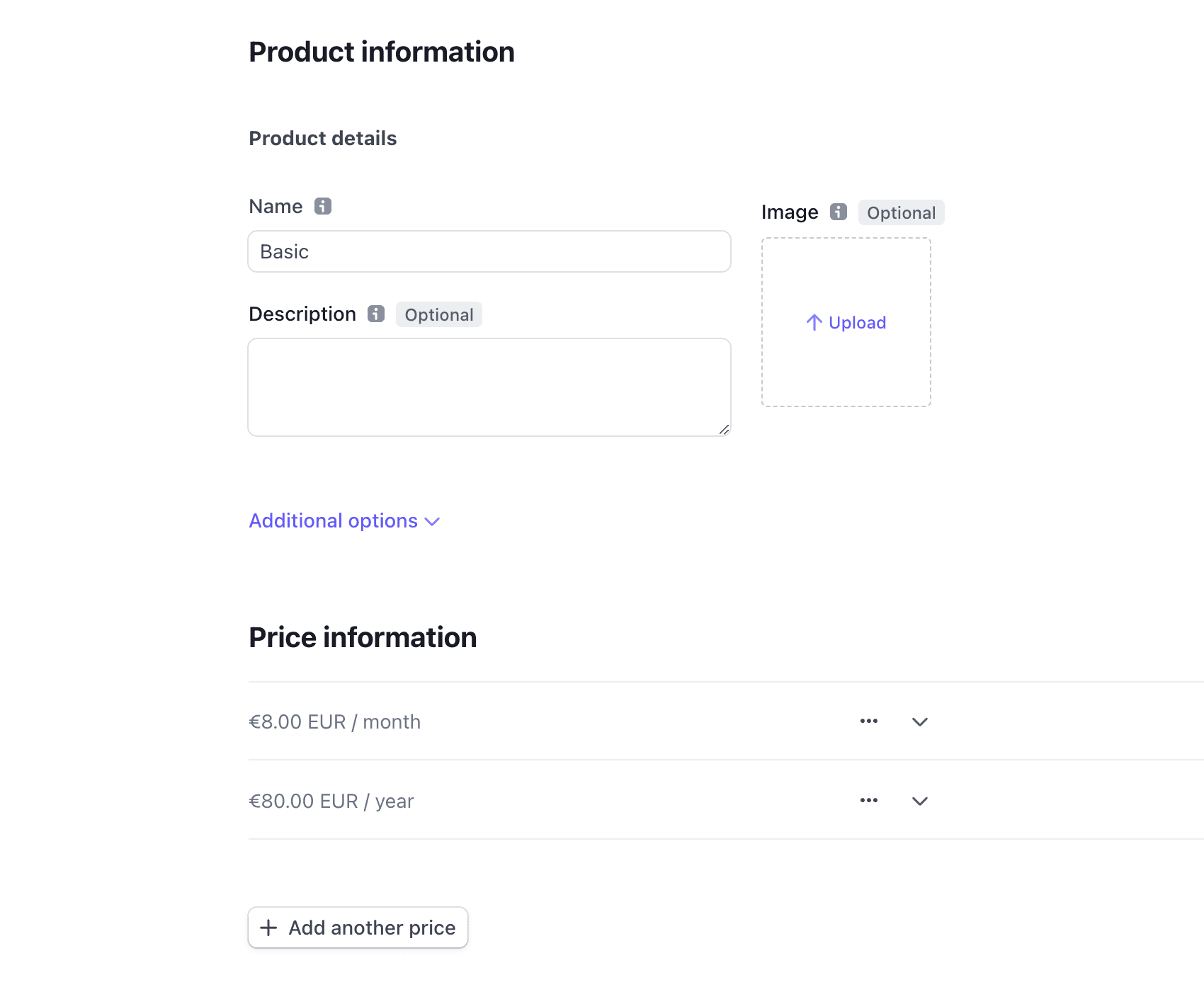The height and width of the screenshot is (1004, 1204).
Task: Click the info icon beside Description label
Action: pyautogui.click(x=376, y=314)
